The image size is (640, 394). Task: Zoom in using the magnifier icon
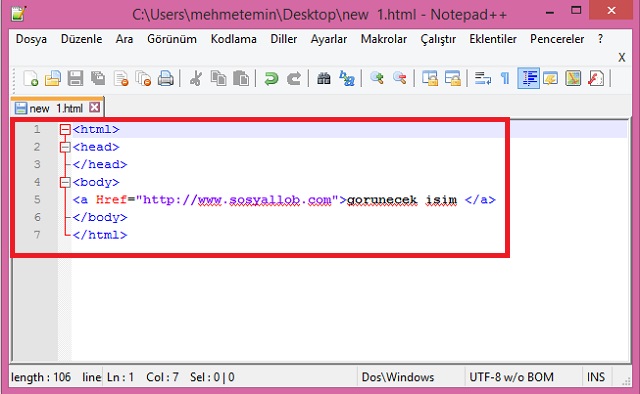377,78
